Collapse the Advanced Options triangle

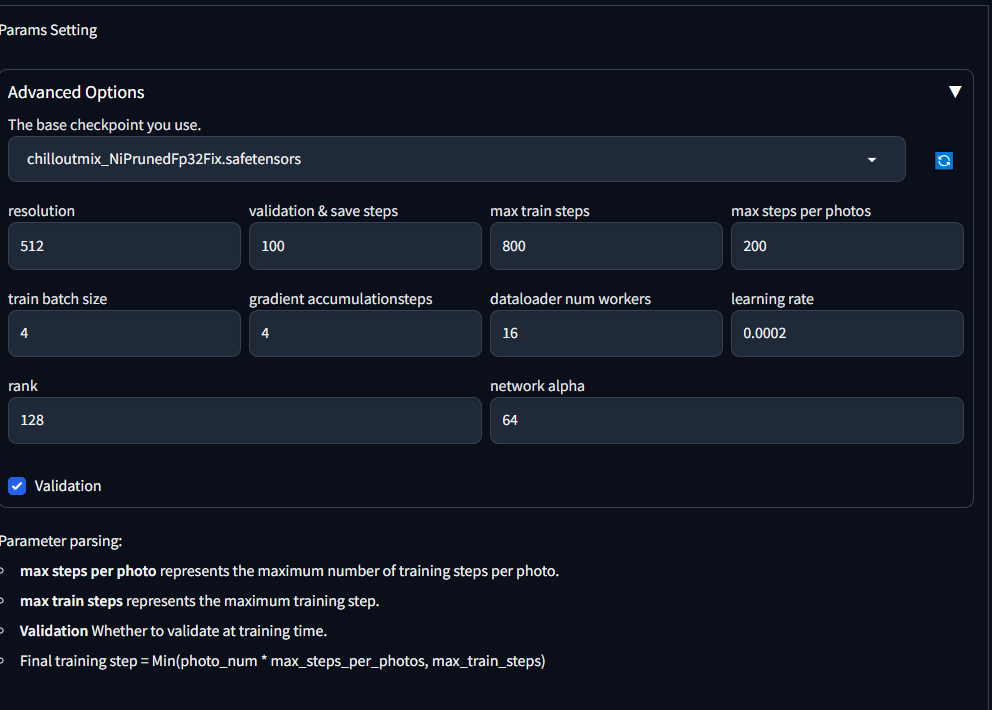pyautogui.click(x=955, y=92)
